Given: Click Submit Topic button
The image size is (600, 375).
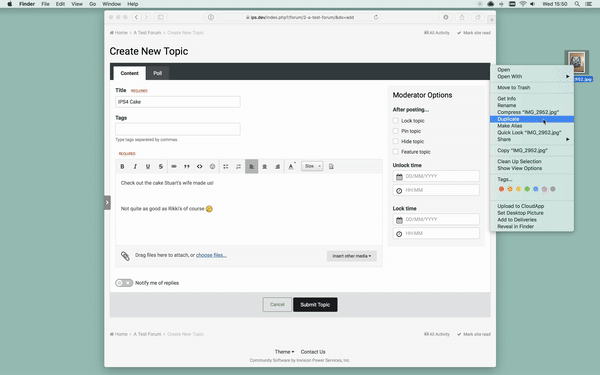Looking at the screenshot, I should point(315,305).
